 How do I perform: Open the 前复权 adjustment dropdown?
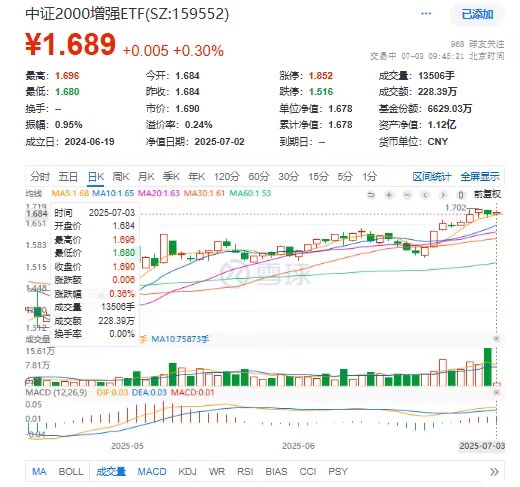pos(487,194)
